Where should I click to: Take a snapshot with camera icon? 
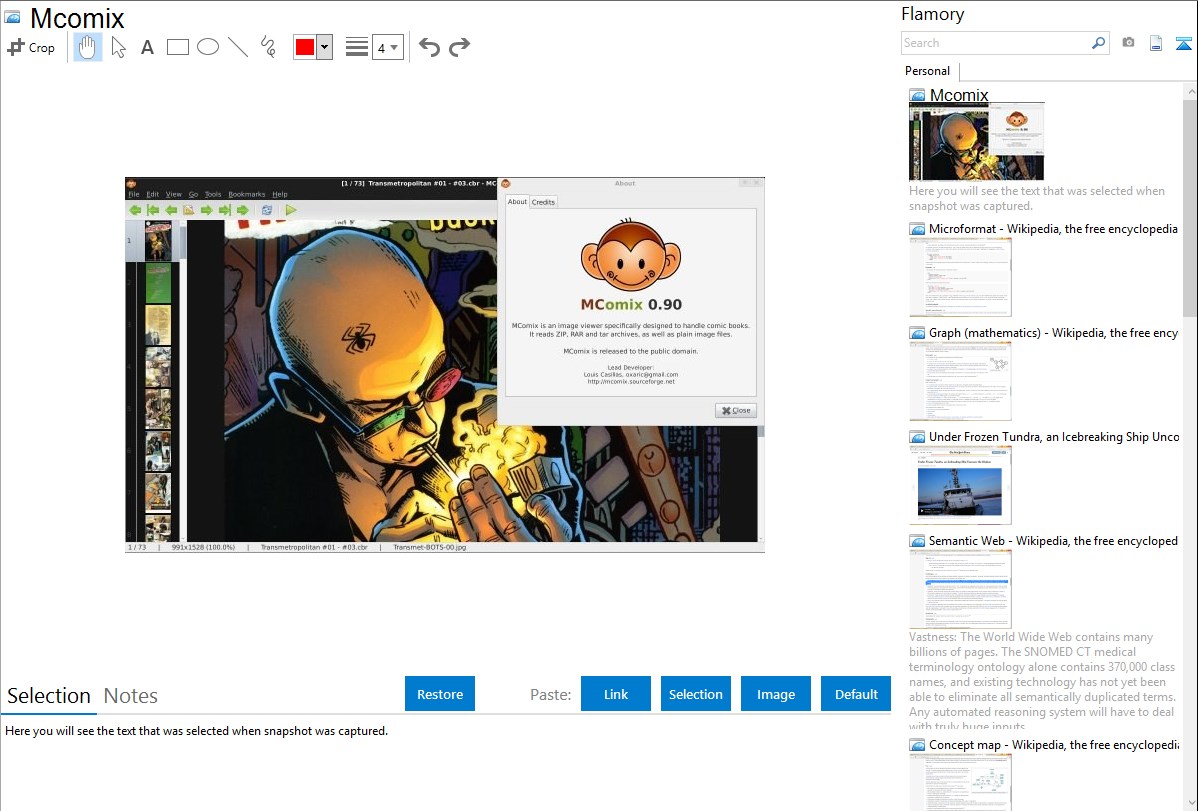click(1128, 43)
